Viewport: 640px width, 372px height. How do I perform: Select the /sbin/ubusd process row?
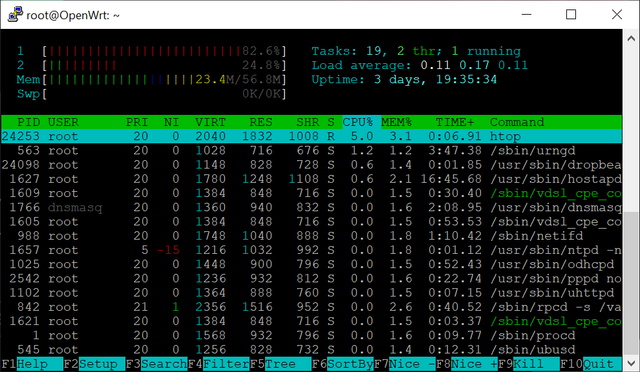pyautogui.click(x=311, y=350)
